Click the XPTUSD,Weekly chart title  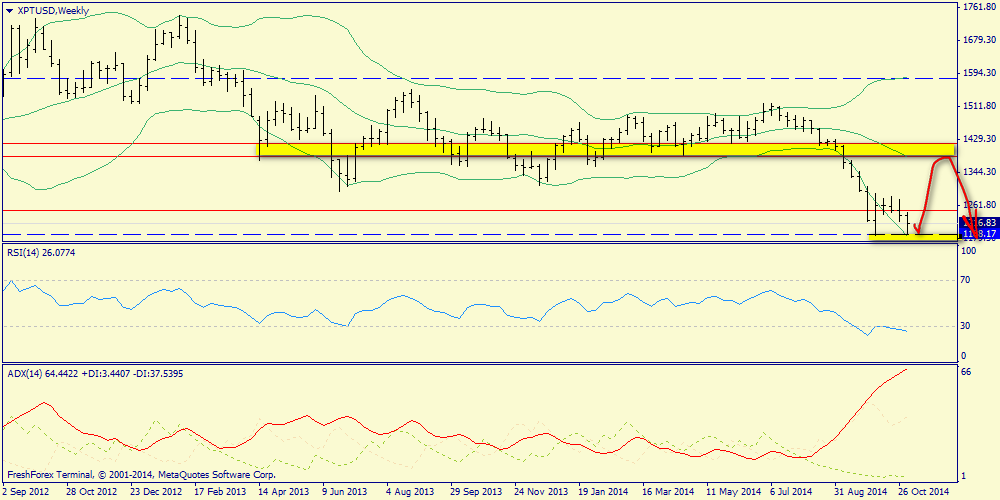[x=52, y=10]
